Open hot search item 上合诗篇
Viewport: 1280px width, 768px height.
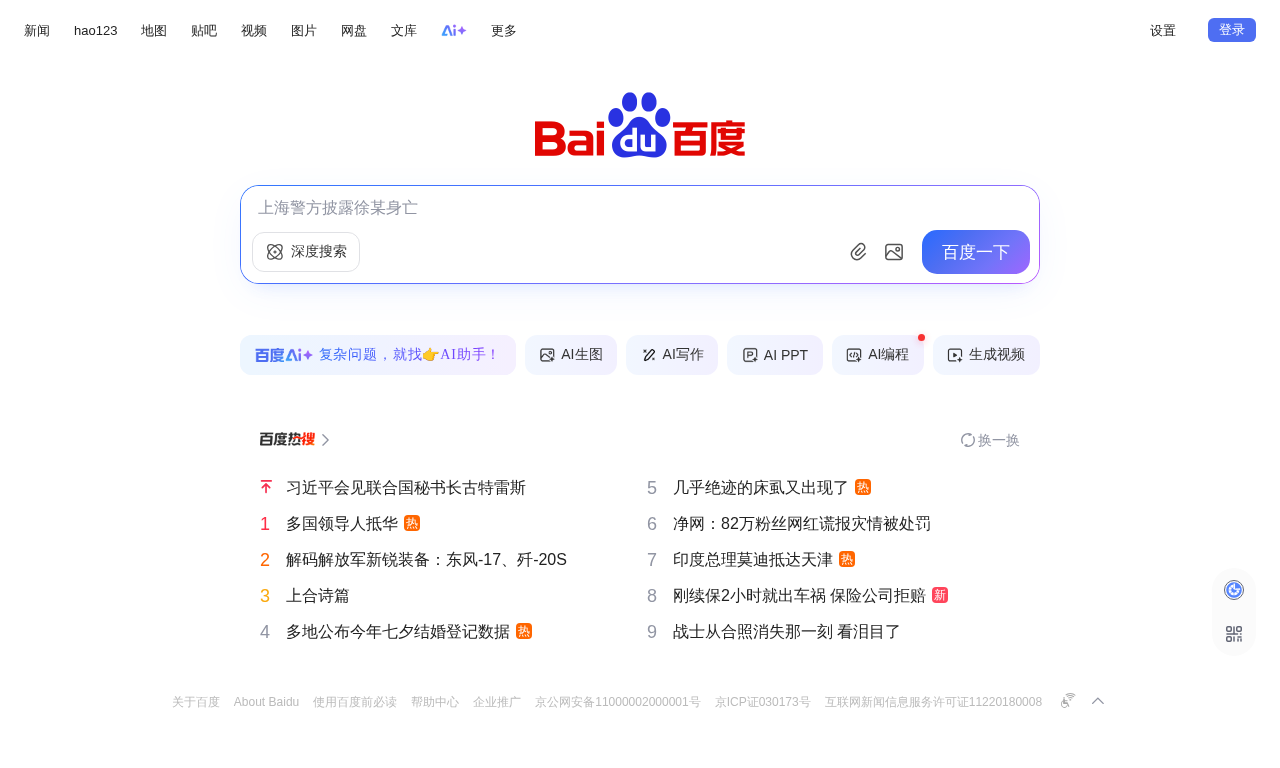(x=318, y=596)
